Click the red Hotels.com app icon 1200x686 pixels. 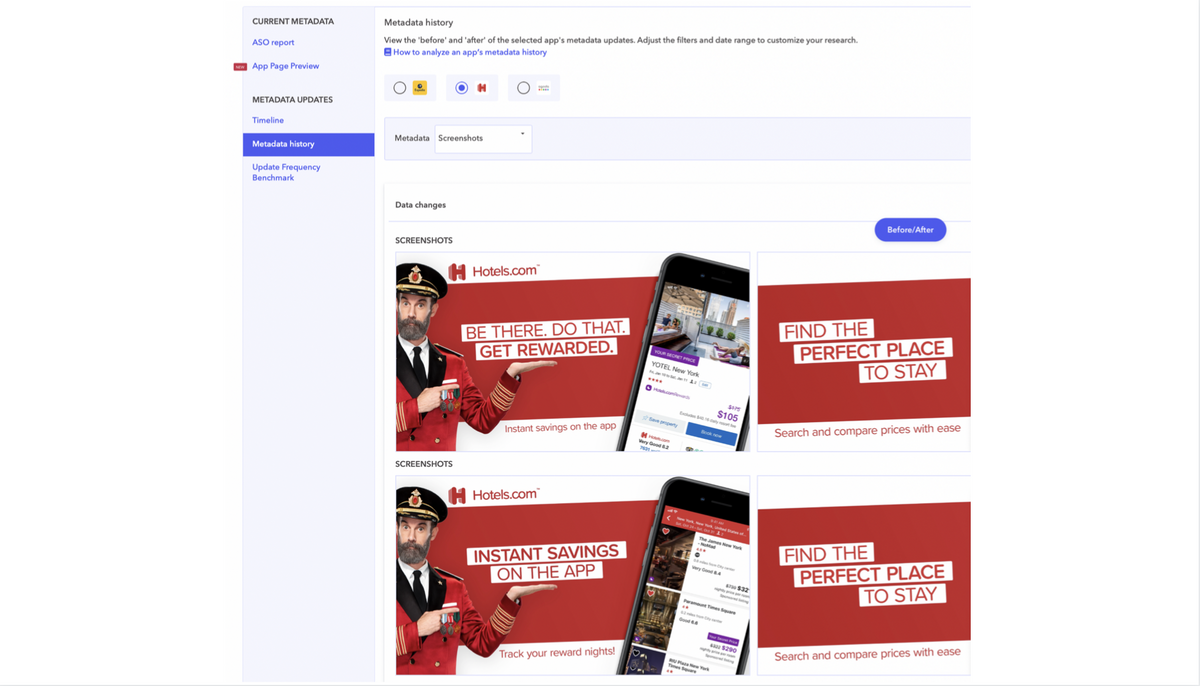(x=482, y=88)
